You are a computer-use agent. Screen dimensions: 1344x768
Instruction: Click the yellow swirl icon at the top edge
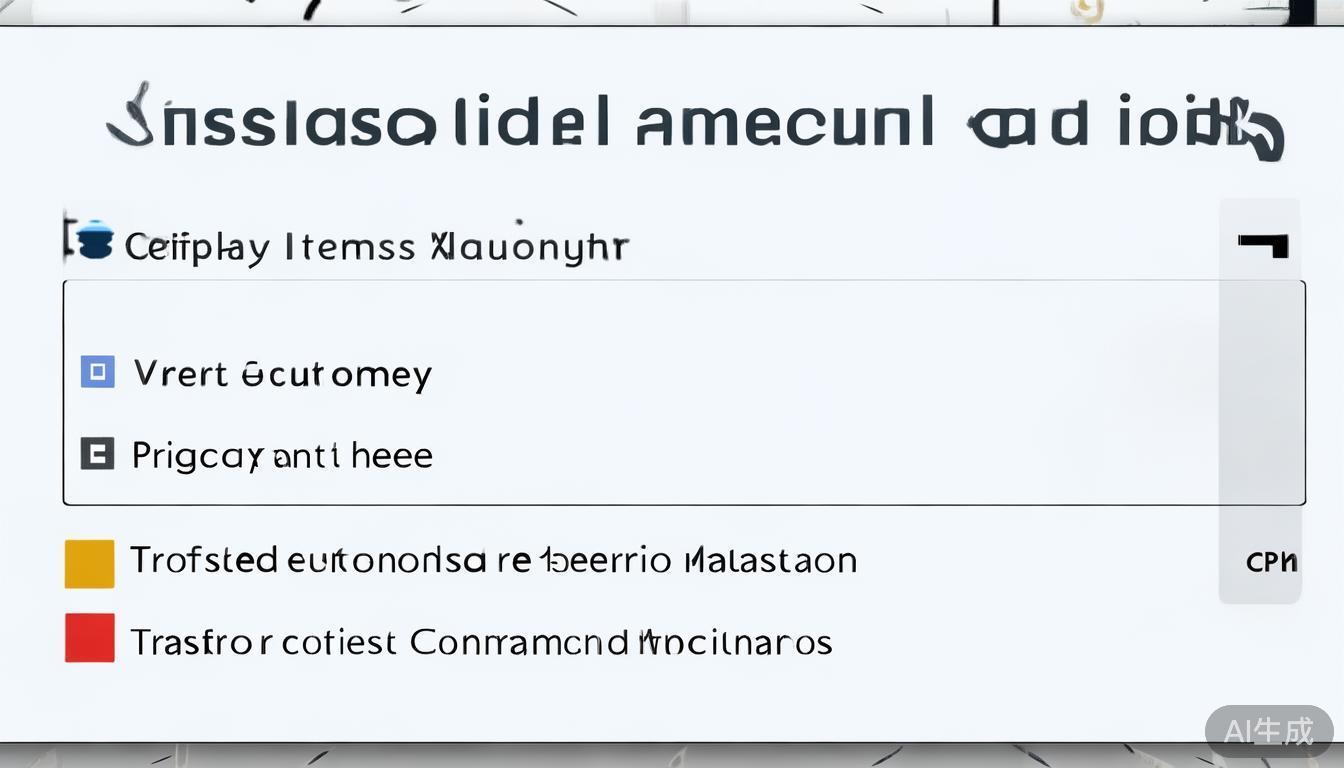coord(1088,11)
